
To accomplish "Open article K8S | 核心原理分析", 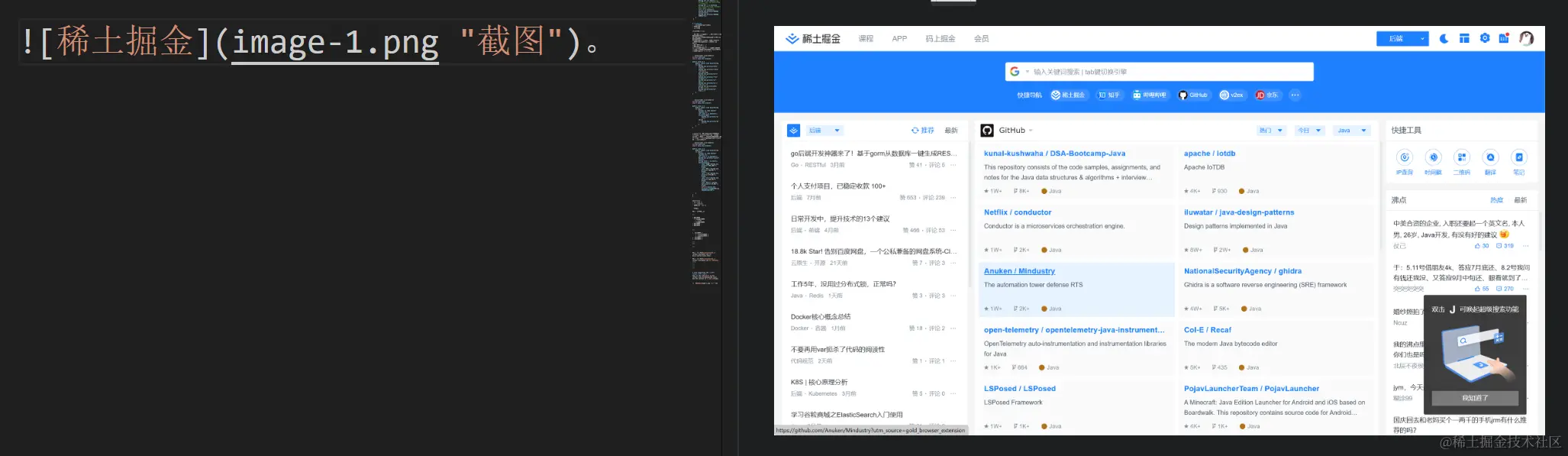I will pos(819,382).
